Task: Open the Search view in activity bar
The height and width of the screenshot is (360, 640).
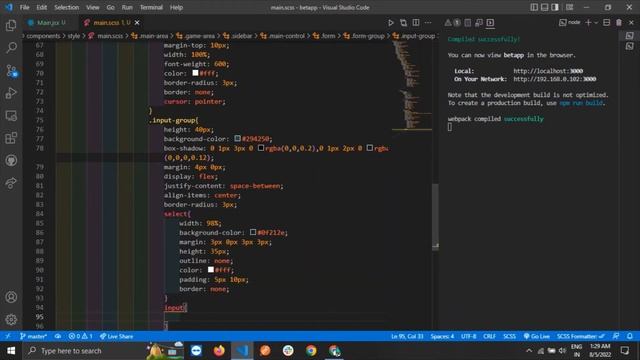Action: click(11, 47)
